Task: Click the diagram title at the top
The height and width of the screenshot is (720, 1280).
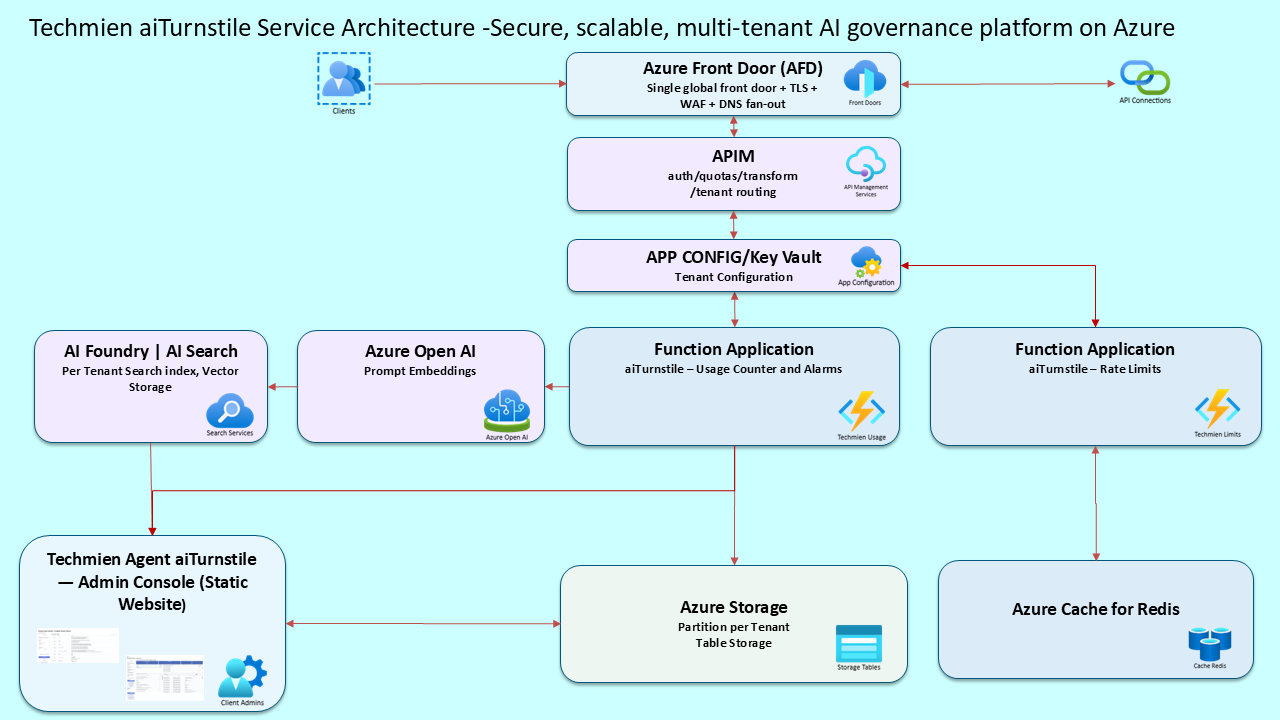Action: 601,28
